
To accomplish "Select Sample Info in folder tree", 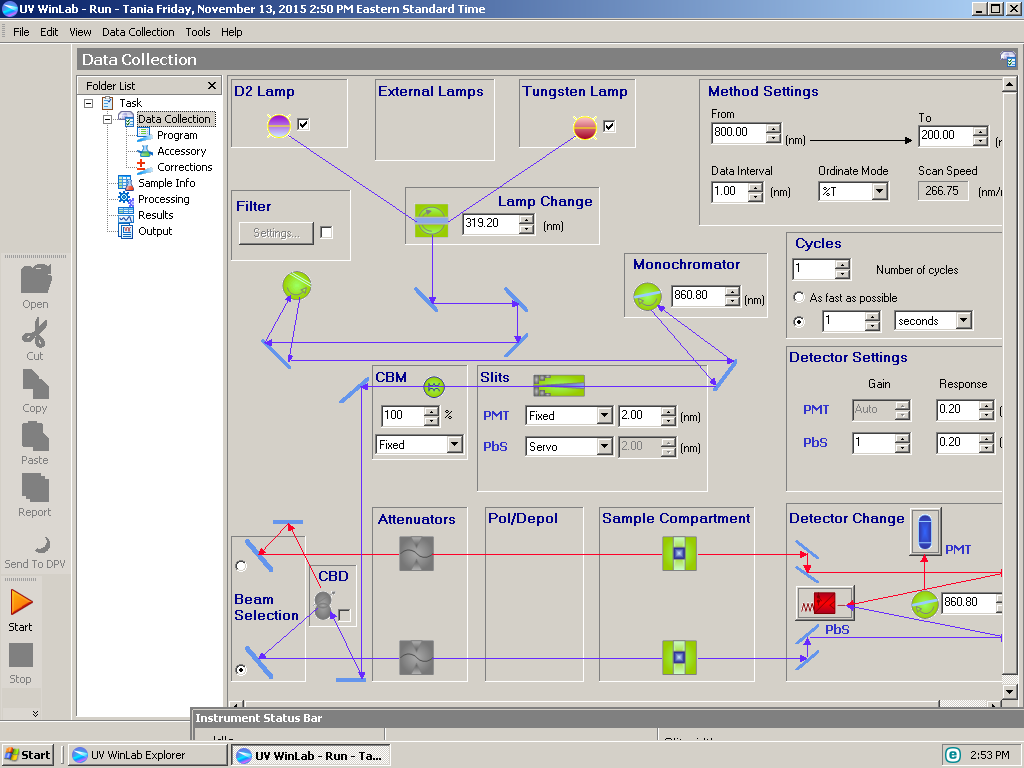I will point(167,184).
